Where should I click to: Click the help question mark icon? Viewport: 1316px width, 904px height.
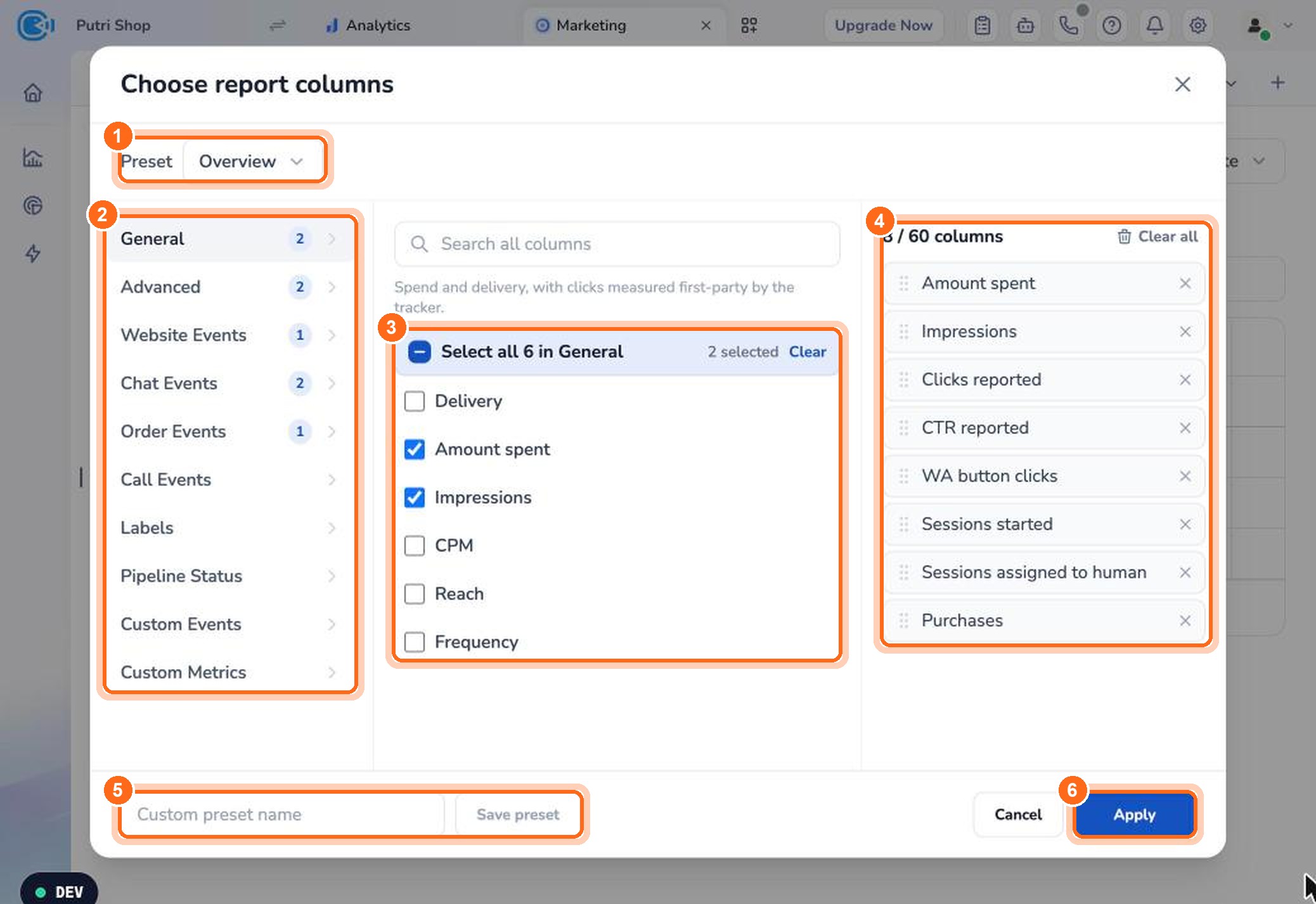point(1111,25)
